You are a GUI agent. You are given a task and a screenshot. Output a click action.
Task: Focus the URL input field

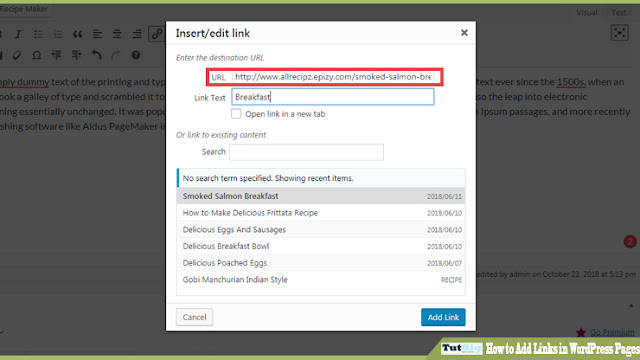333,77
